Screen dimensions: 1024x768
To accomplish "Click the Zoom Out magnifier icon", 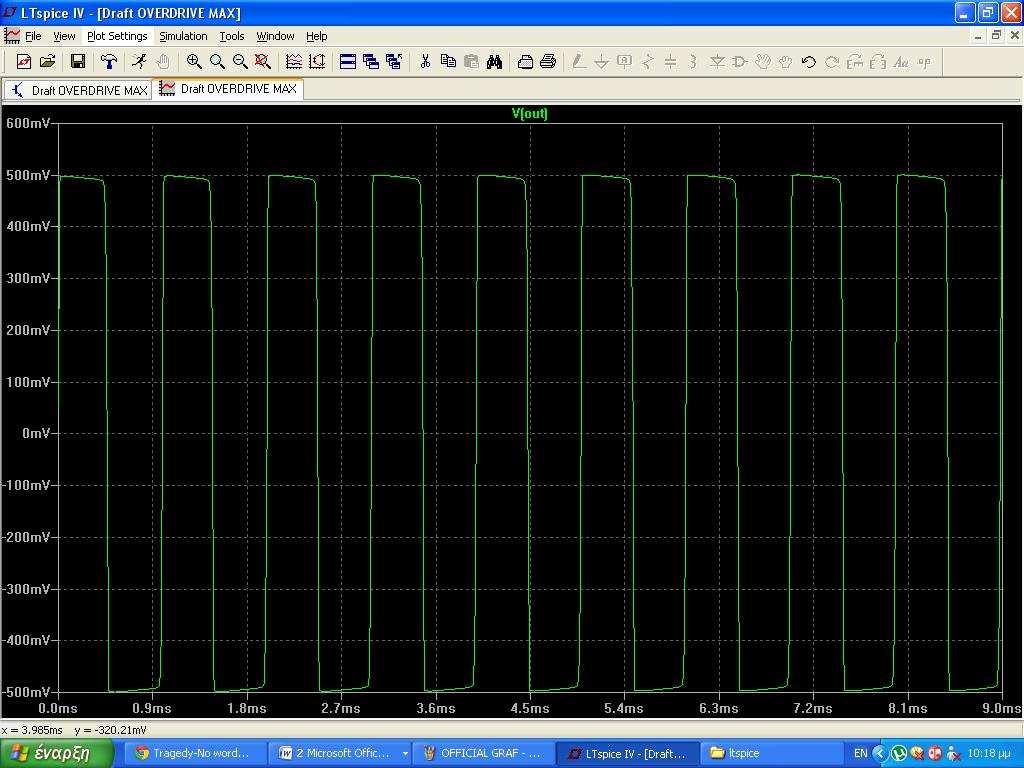I will coord(240,61).
